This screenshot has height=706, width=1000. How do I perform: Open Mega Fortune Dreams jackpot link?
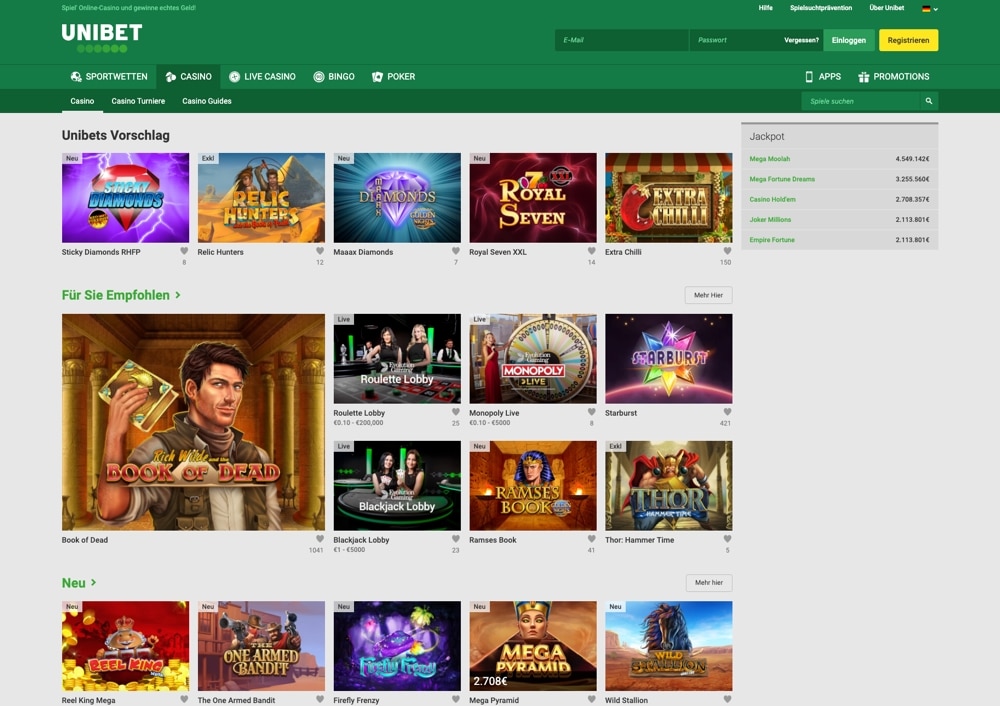point(782,179)
